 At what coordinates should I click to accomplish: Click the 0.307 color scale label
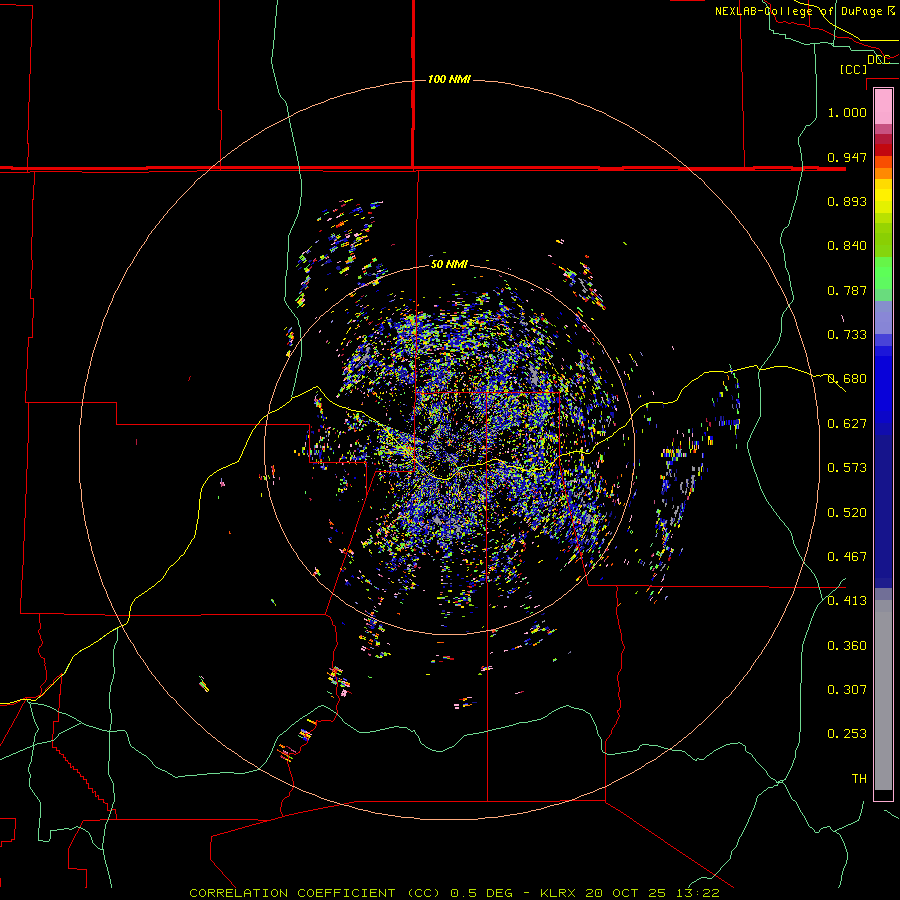pyautogui.click(x=847, y=690)
